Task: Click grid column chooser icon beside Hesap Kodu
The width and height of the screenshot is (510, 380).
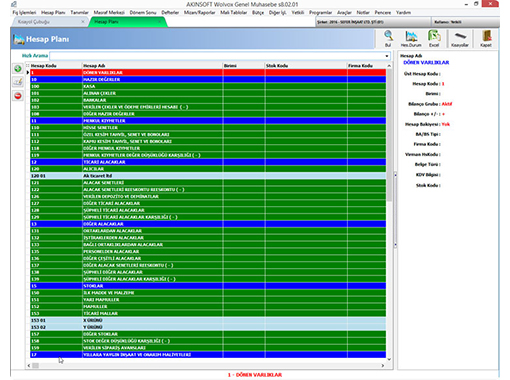Action: click(28, 66)
